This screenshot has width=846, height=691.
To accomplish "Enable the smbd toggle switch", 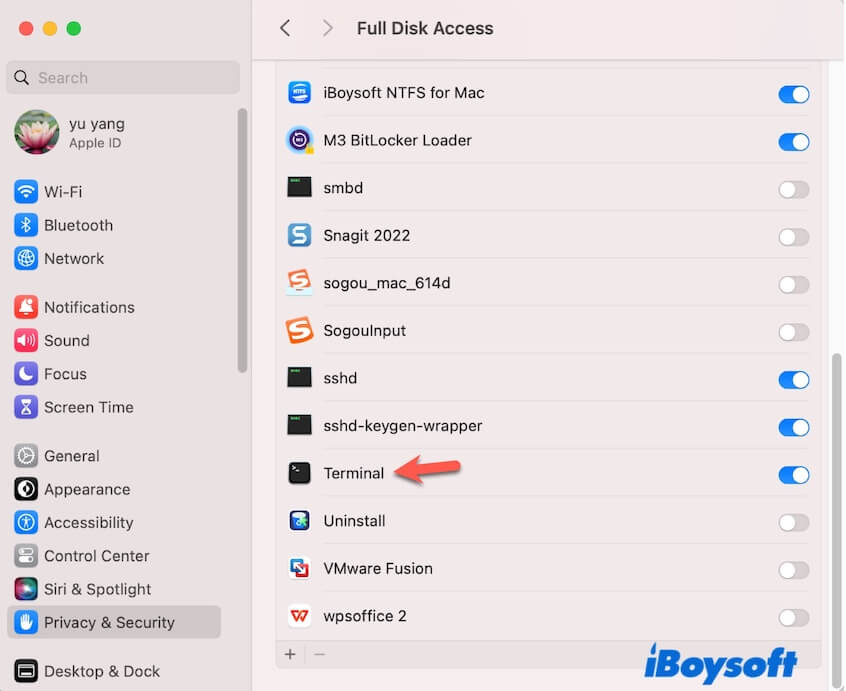I will [x=793, y=189].
